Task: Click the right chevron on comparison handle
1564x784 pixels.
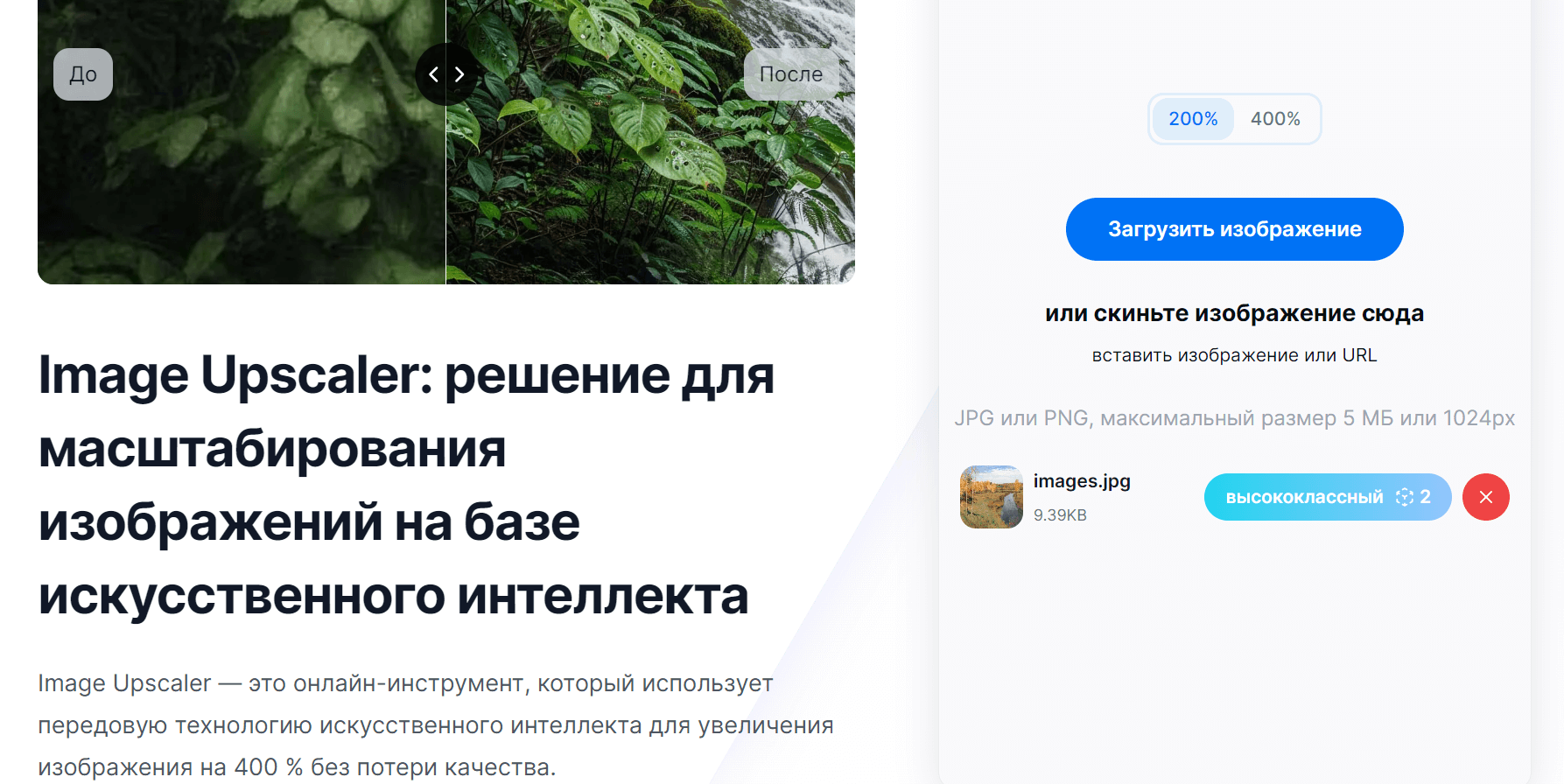Action: 459,74
